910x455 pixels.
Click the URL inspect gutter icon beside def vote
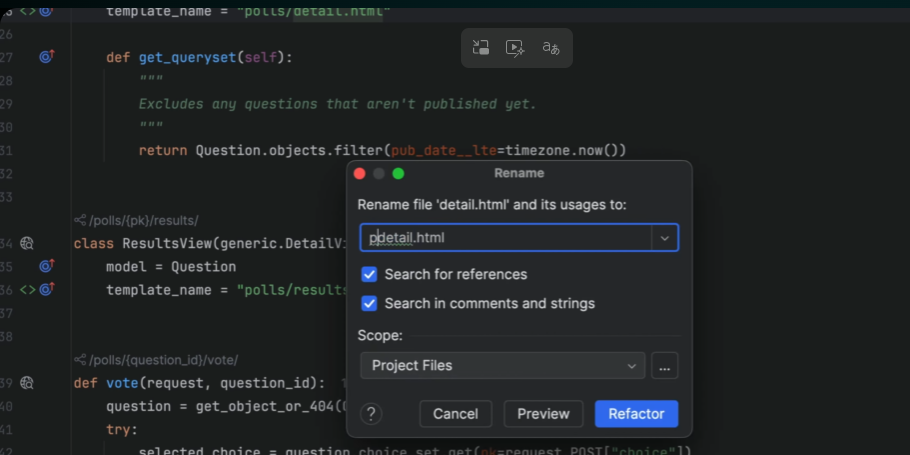[27, 382]
